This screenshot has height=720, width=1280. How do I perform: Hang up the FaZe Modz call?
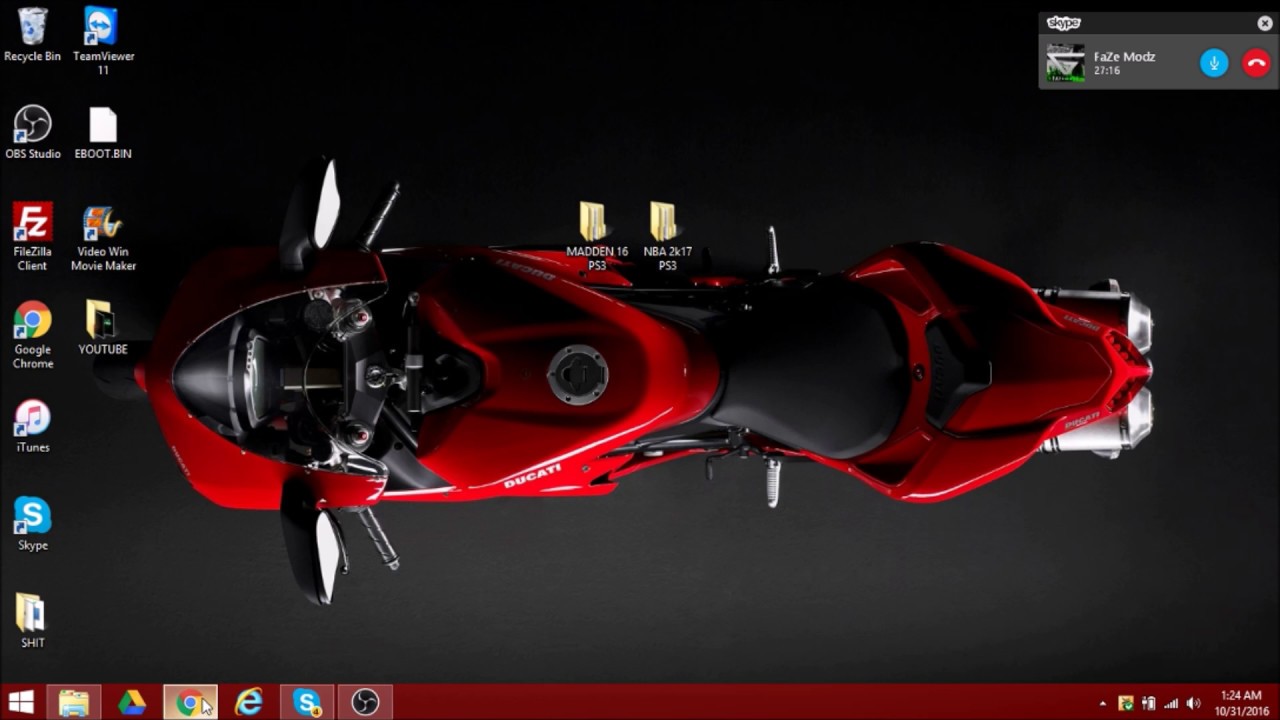pyautogui.click(x=1256, y=63)
